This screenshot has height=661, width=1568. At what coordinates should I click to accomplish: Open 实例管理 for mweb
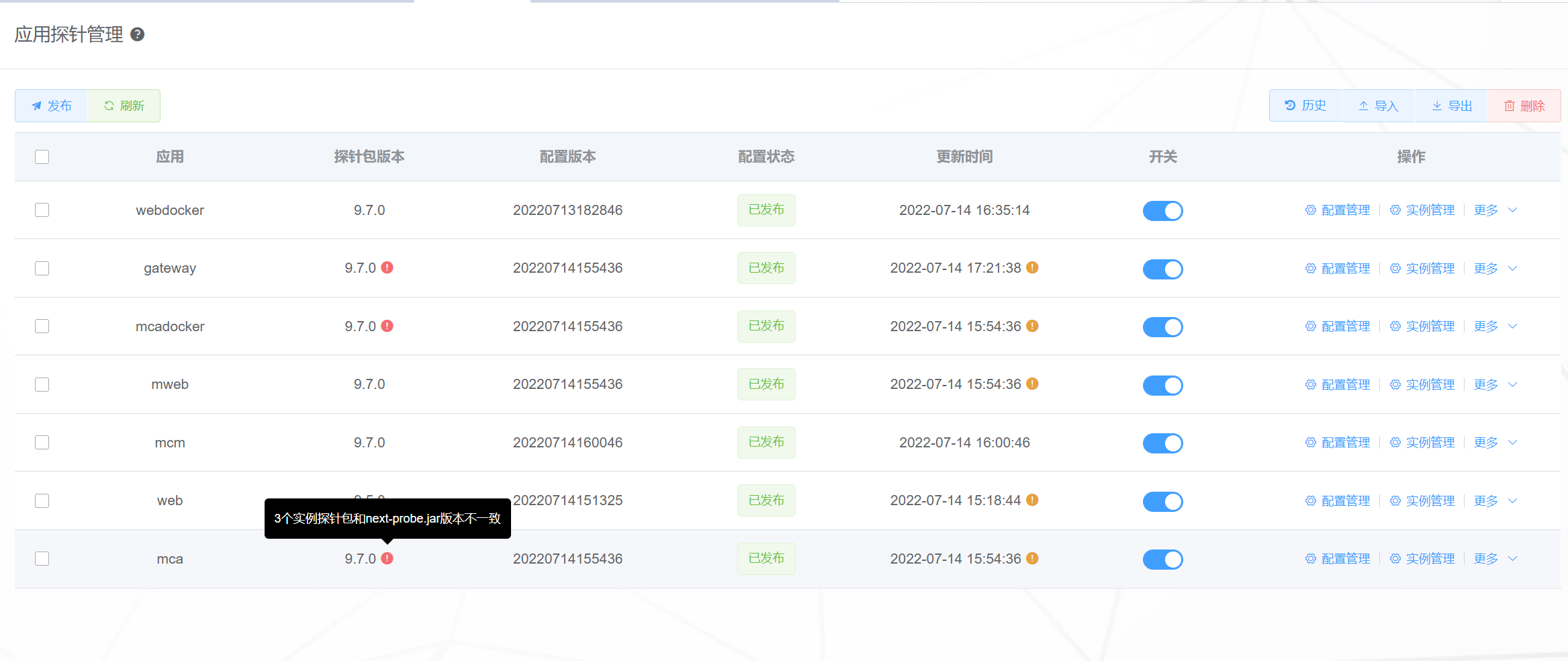coord(1422,385)
